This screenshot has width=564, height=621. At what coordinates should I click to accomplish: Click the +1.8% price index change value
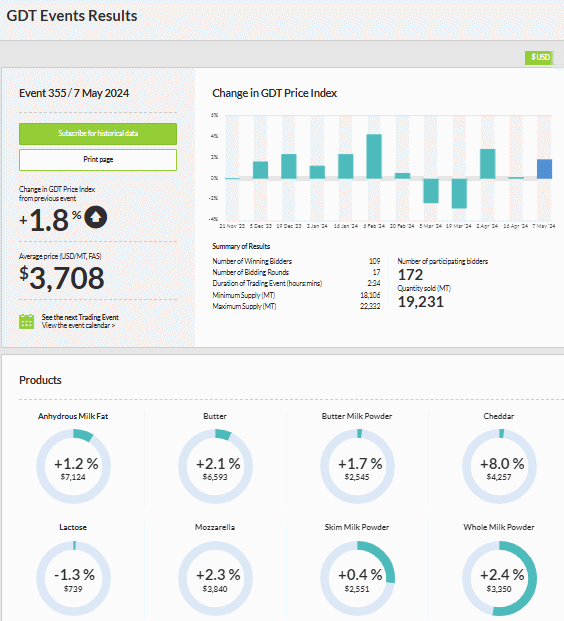50,219
